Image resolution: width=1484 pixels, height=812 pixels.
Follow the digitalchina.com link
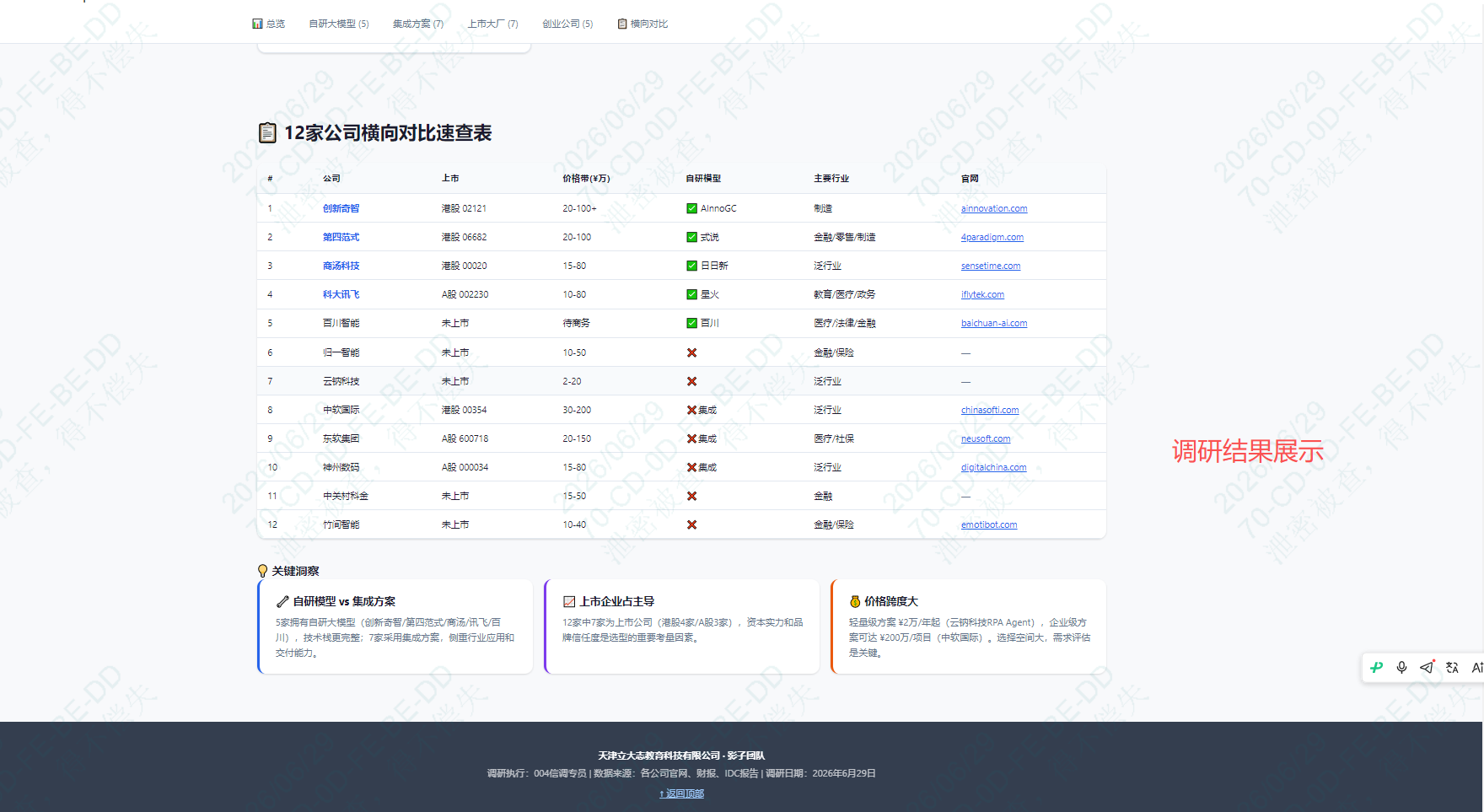[994, 467]
